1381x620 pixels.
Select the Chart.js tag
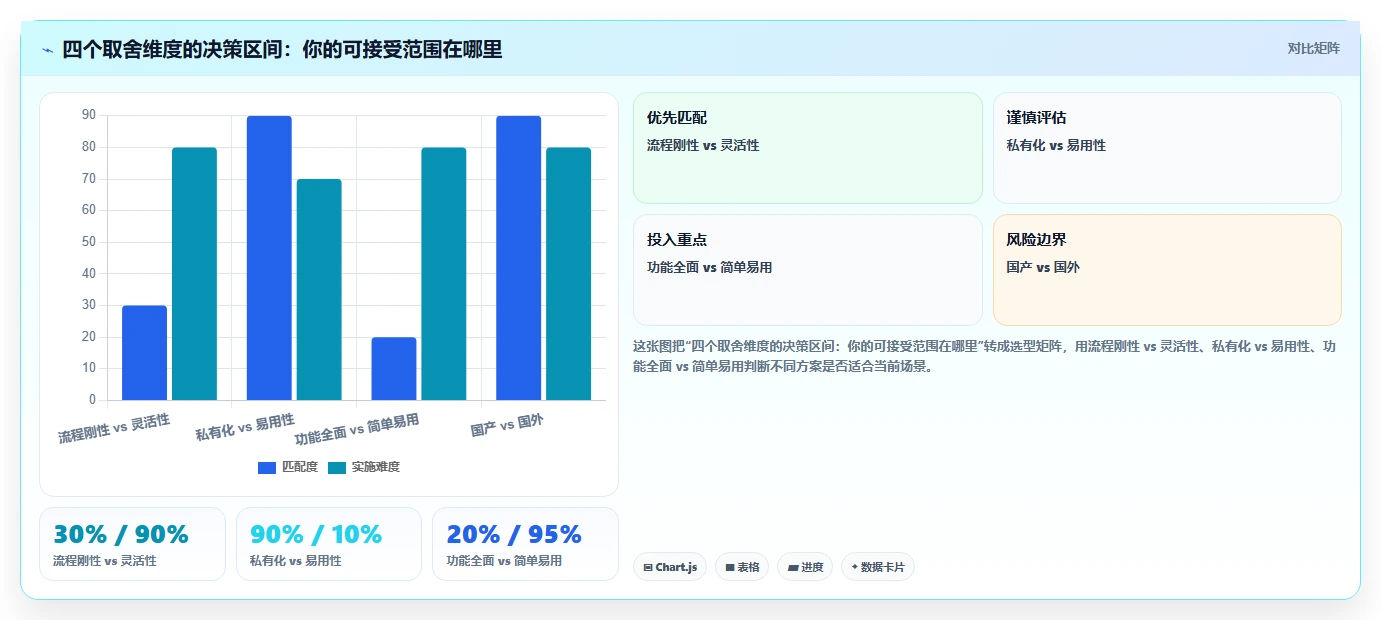tap(670, 567)
